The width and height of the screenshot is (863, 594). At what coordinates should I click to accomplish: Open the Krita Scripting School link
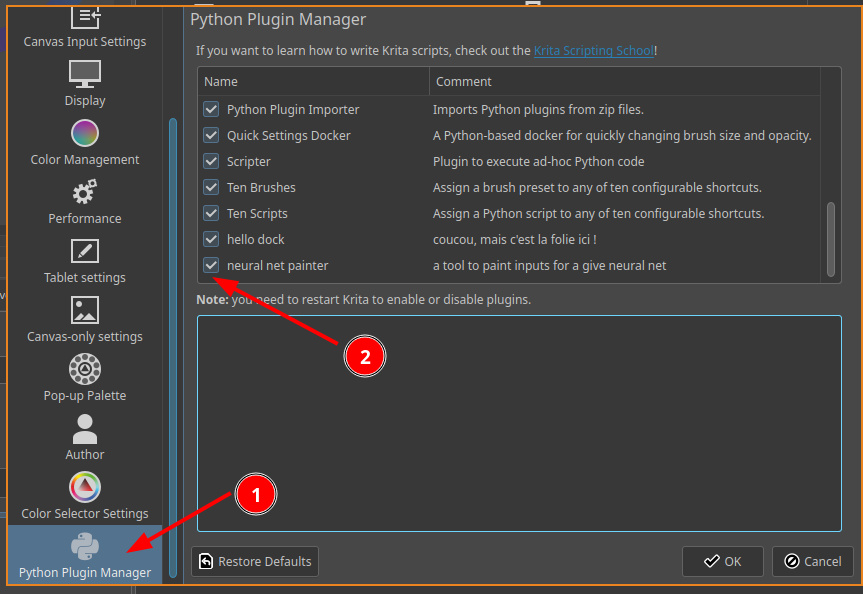point(594,51)
